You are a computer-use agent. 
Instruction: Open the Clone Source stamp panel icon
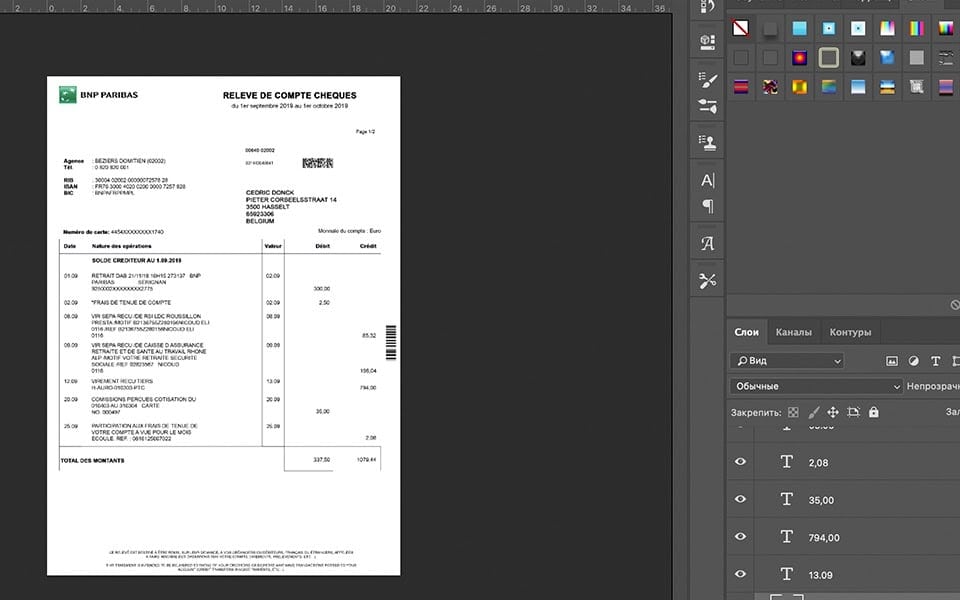point(707,143)
